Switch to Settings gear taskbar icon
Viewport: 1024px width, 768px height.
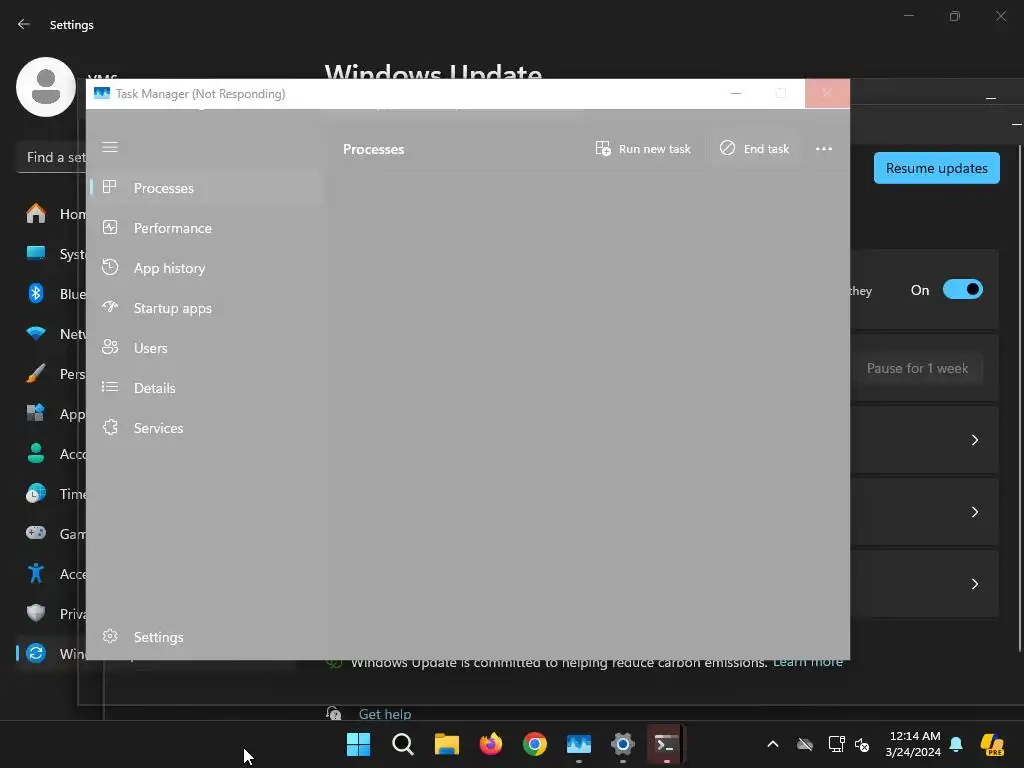click(623, 744)
